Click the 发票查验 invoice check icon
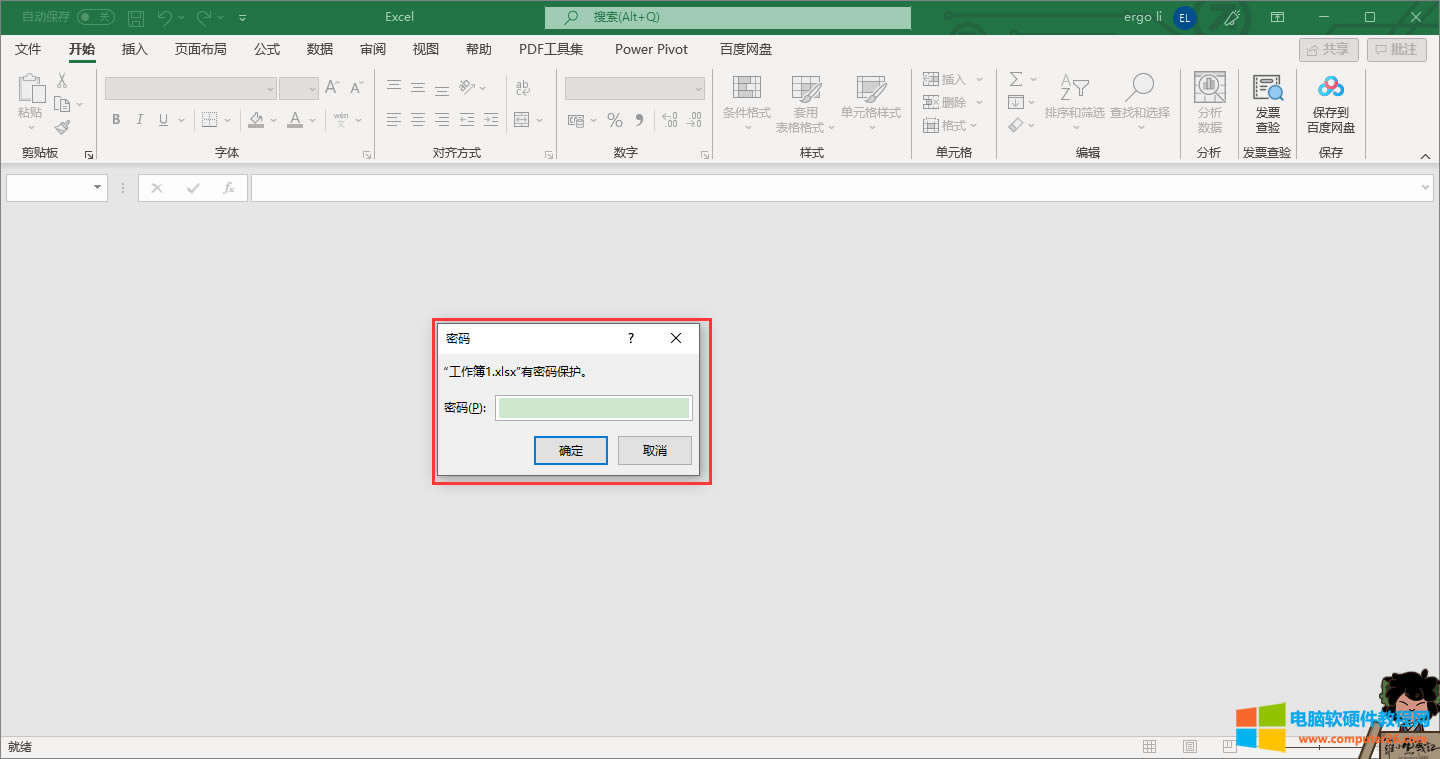The image size is (1440, 759). 1267,90
